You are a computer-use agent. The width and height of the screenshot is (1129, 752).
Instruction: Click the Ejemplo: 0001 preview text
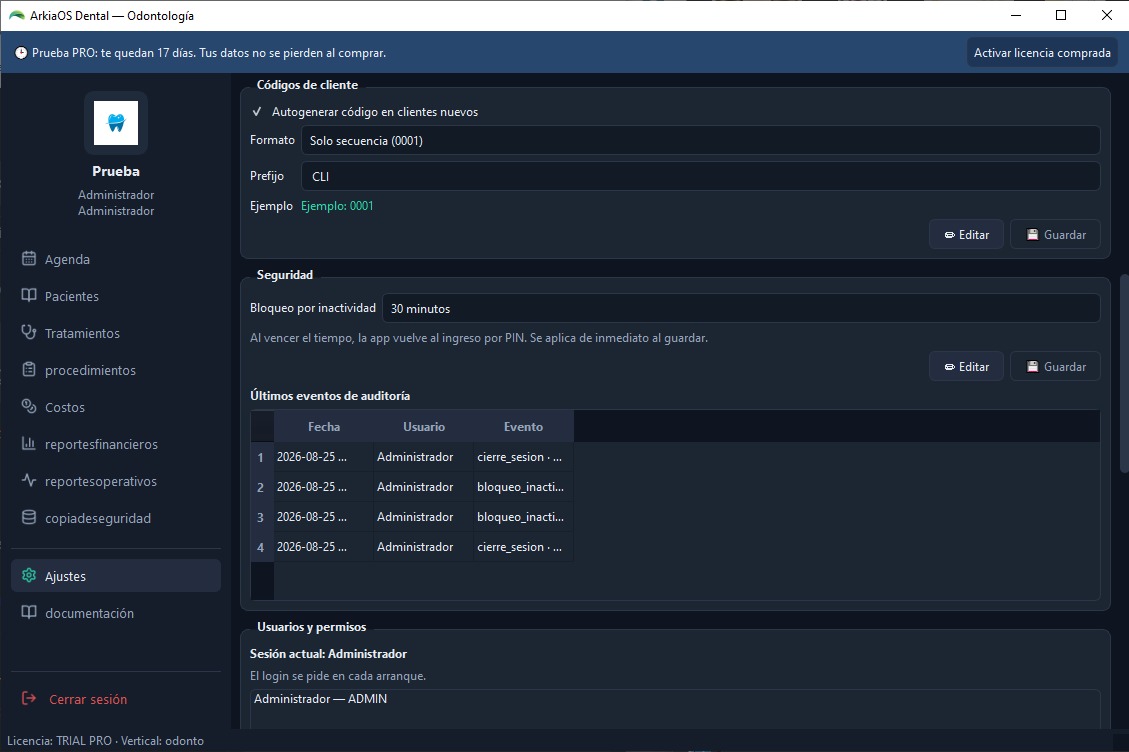pos(337,206)
